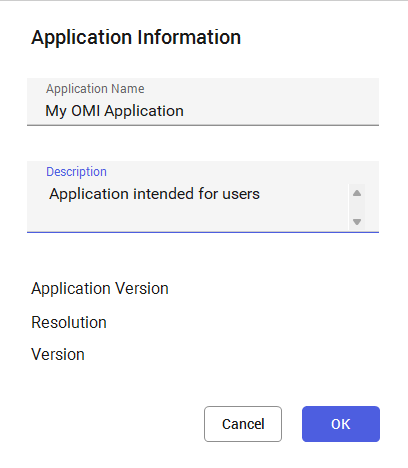This screenshot has height=468, width=408.
Task: Focus the Application Name input field
Action: click(203, 102)
